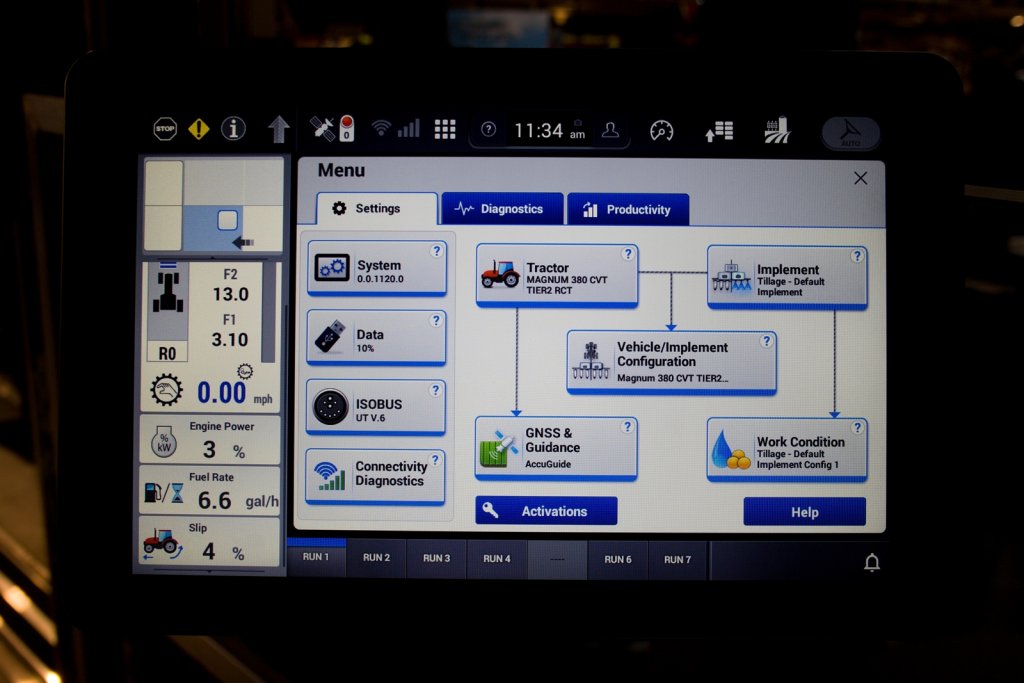Click the Activations button
Image resolution: width=1024 pixels, height=683 pixels.
[x=546, y=511]
